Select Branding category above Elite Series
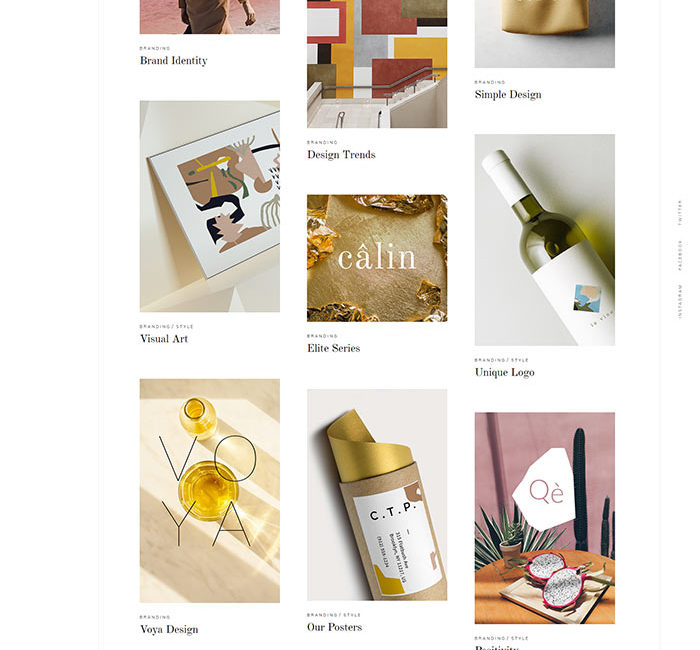The image size is (700, 650). point(322,336)
